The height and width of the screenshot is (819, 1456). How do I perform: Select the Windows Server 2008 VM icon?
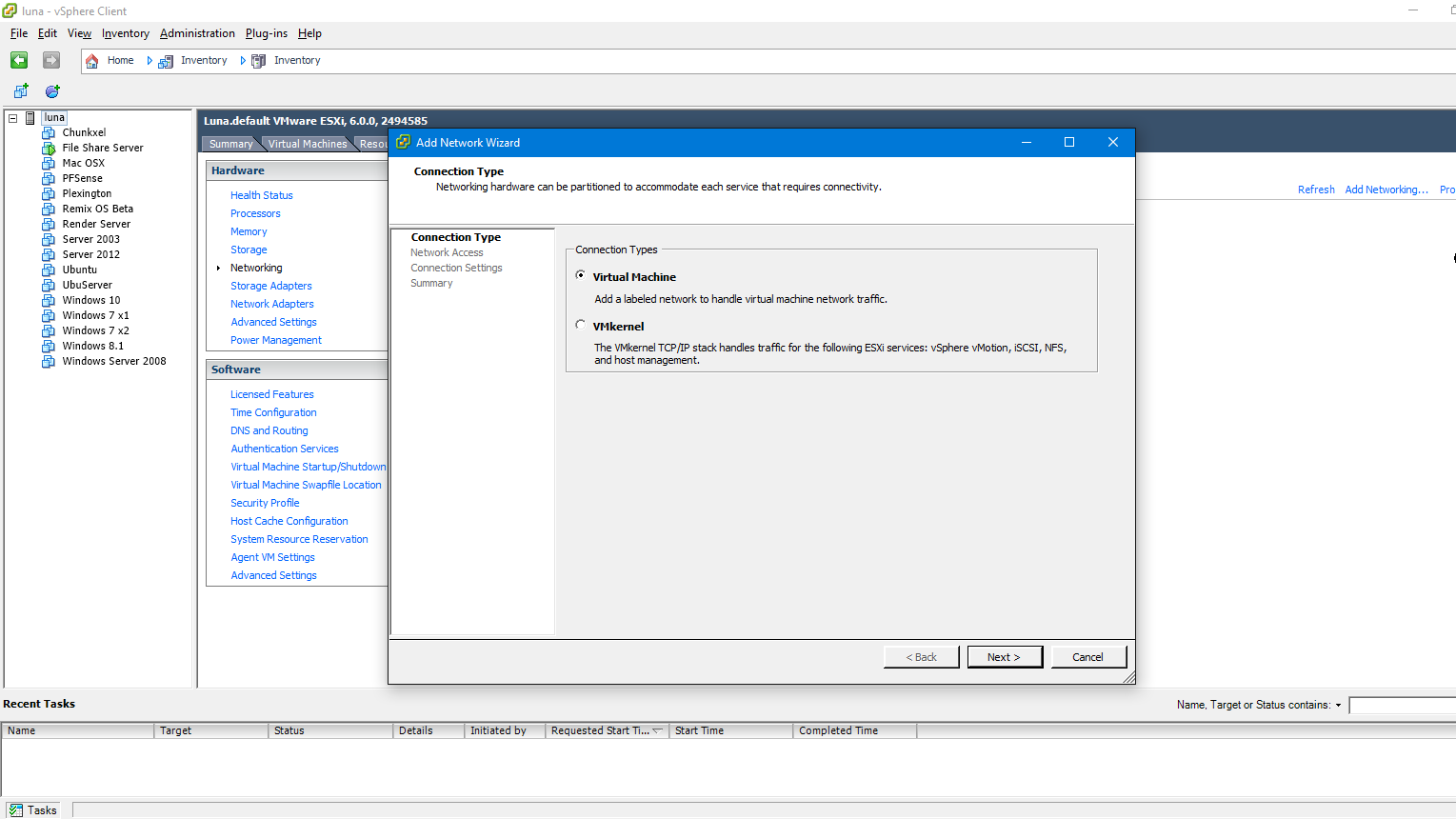49,362
